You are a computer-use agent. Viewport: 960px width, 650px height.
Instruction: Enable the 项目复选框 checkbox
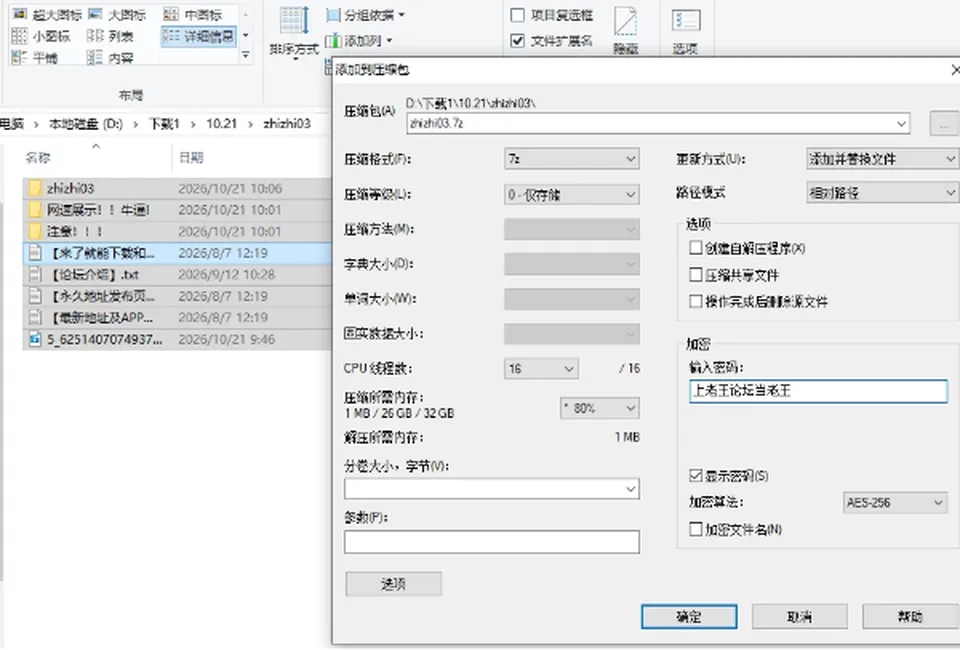point(517,15)
